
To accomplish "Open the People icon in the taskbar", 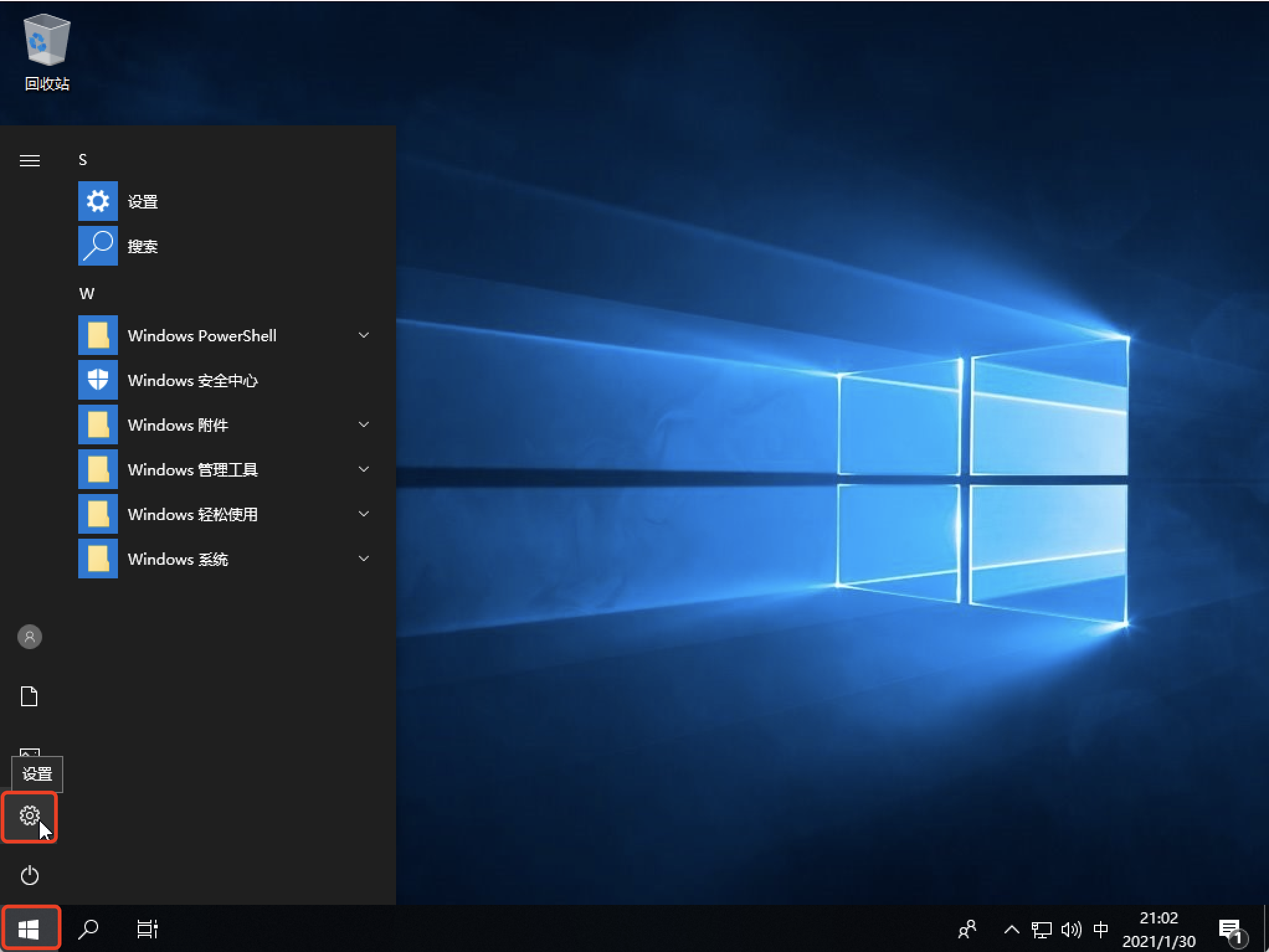I will pyautogui.click(x=967, y=929).
